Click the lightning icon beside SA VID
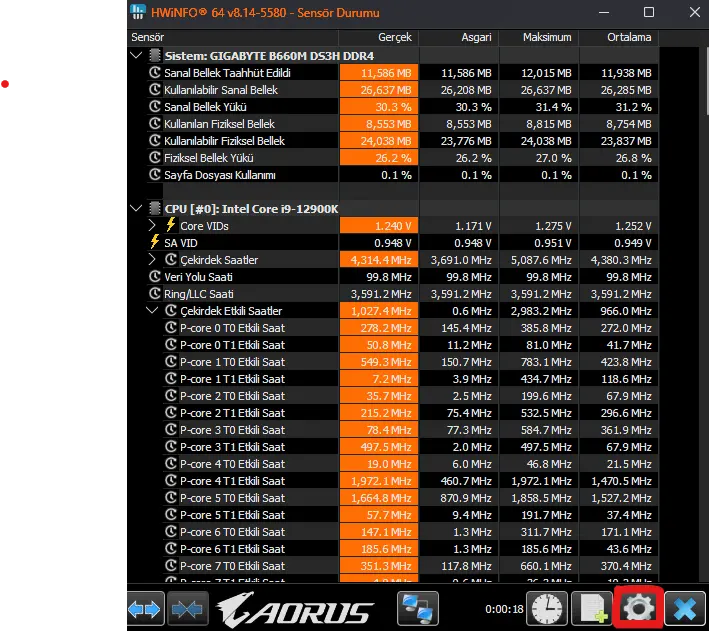Screen dimensions: 709x631 (x=155, y=242)
